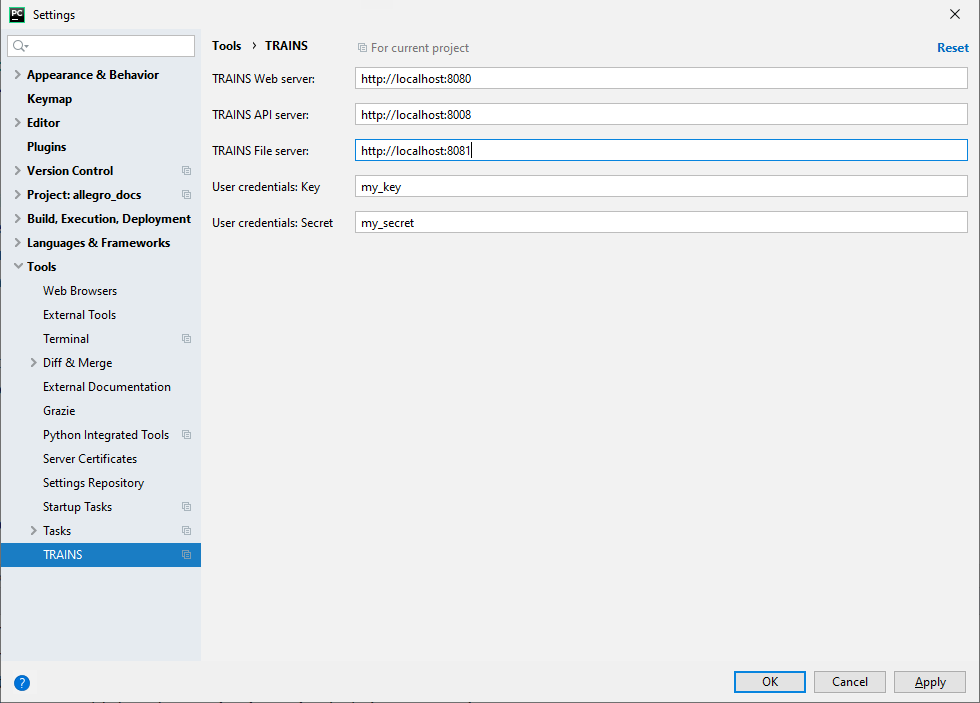This screenshot has width=980, height=703.
Task: Click project-level icon beside Python Integrated Tools
Action: click(x=186, y=435)
